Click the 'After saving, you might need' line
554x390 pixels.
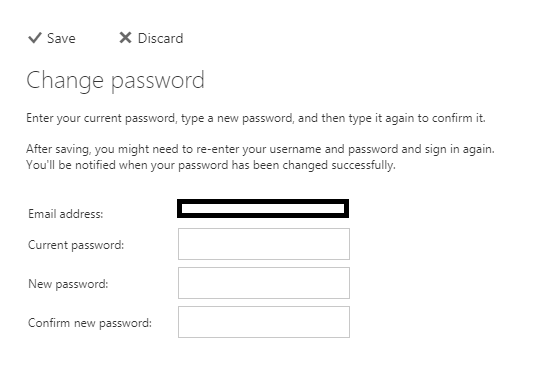point(260,149)
